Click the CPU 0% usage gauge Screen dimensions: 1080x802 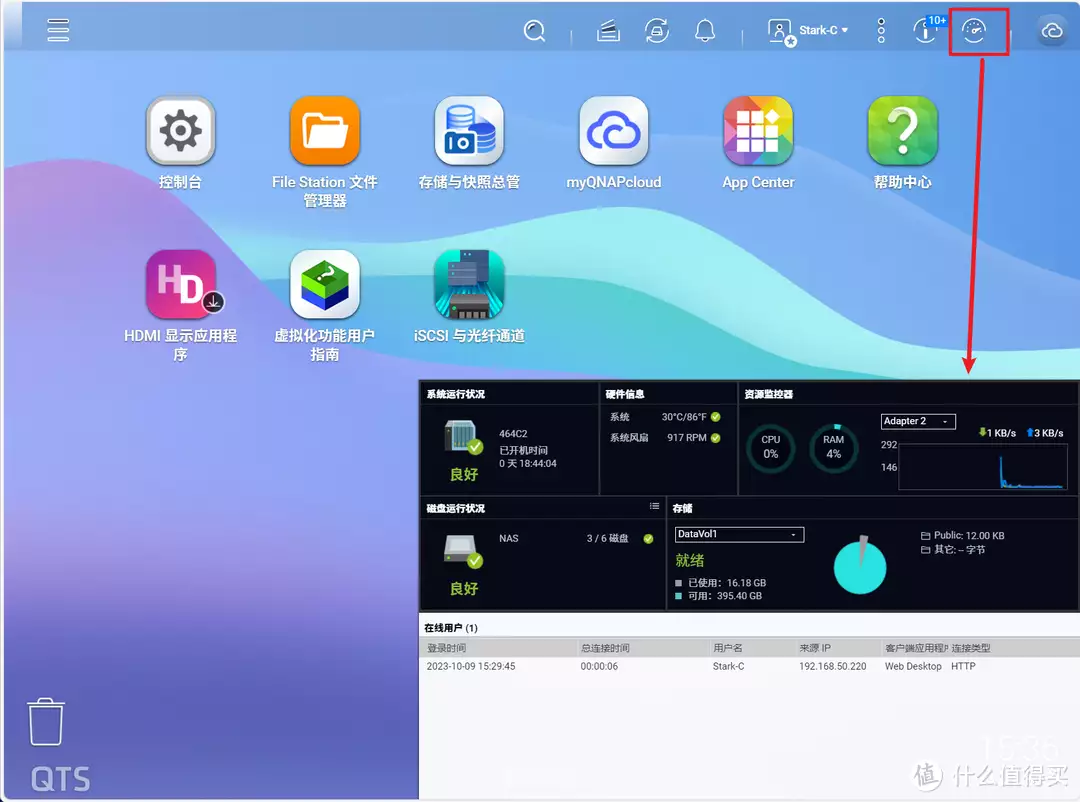[771, 448]
